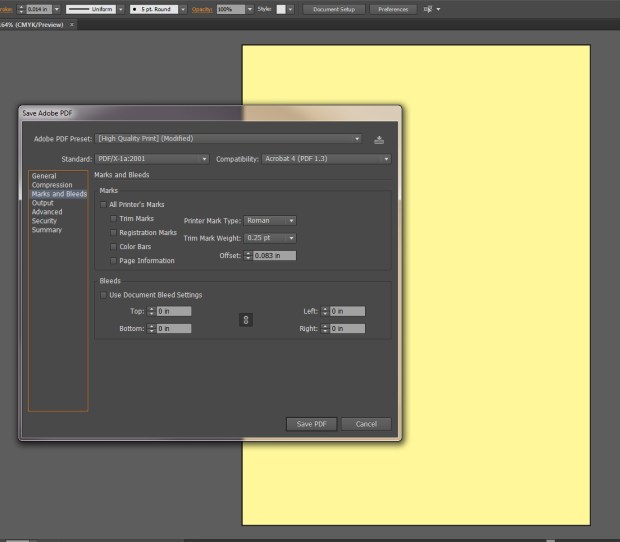This screenshot has width=620, height=542.
Task: Click the Left bleed stepper arrows
Action: [x=325, y=311]
